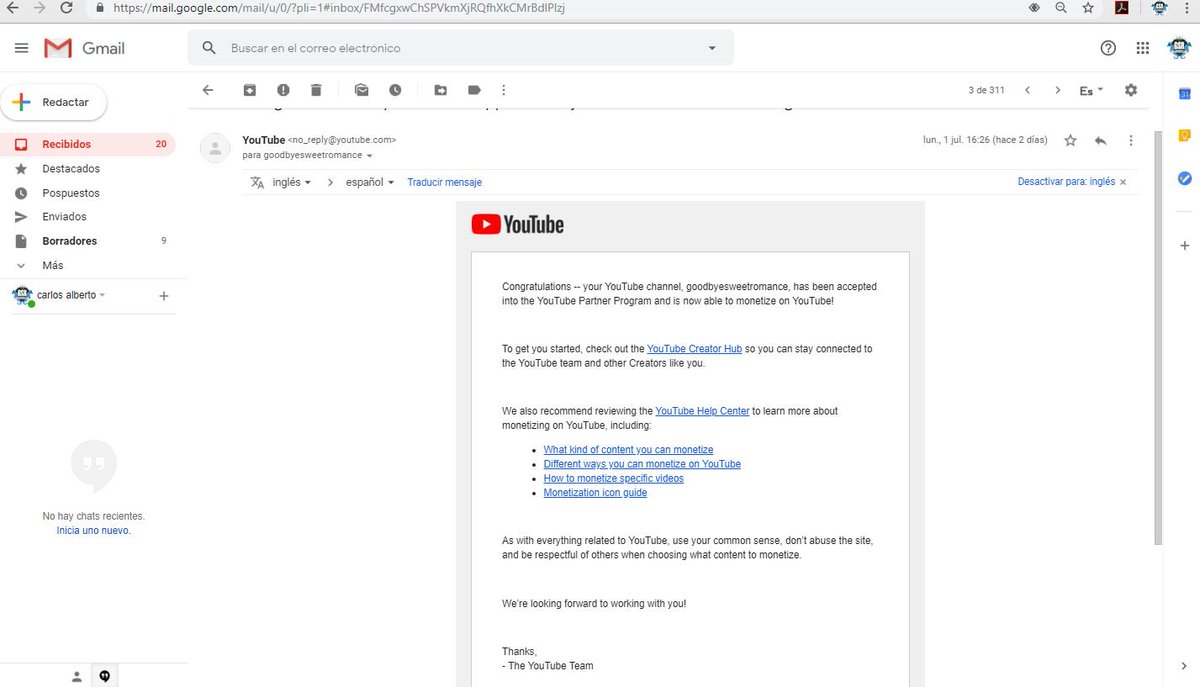Click Inicia uno nuevo chat link

[x=93, y=531]
